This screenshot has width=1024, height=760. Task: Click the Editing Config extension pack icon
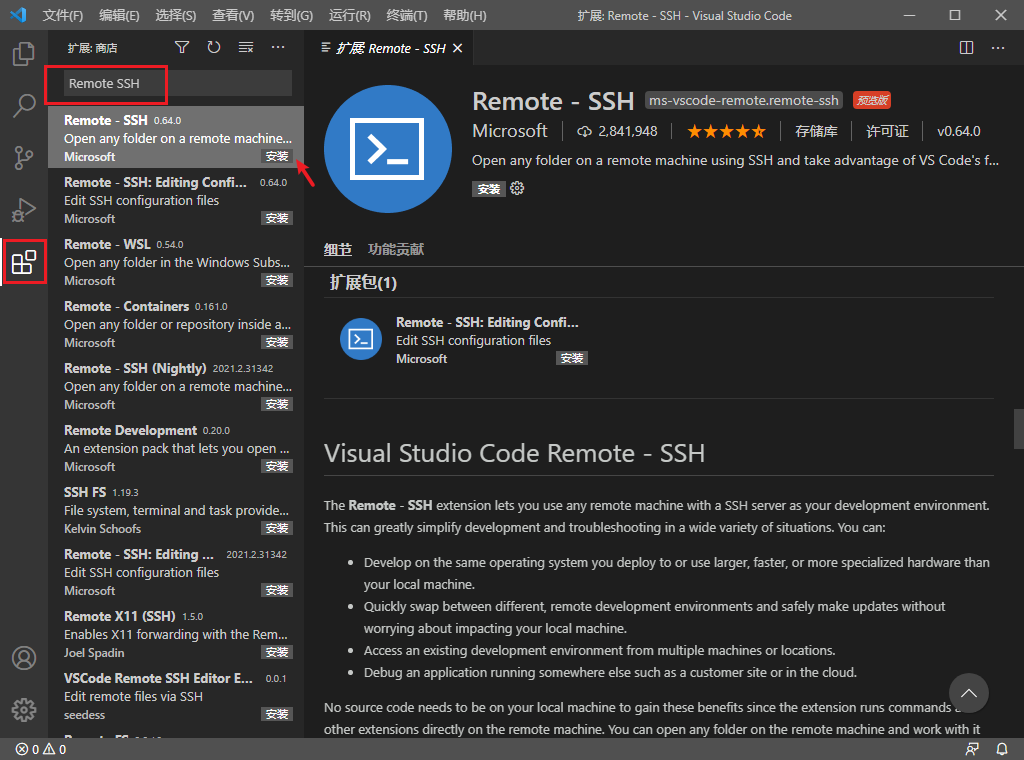[360, 339]
